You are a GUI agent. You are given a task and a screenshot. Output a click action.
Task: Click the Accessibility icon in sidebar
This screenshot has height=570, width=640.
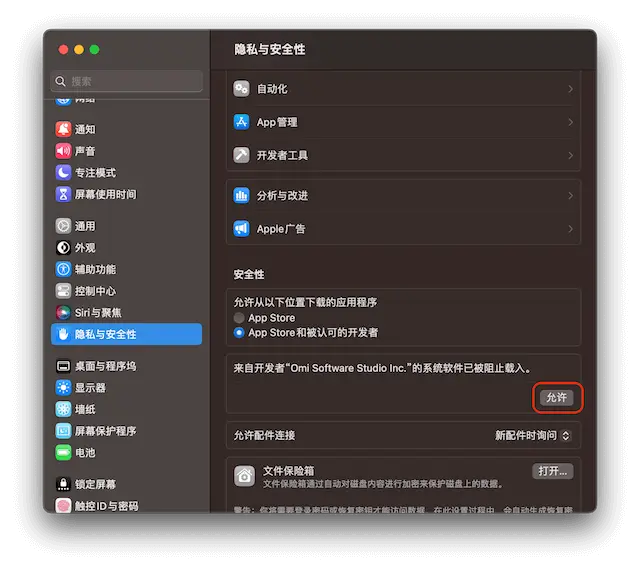point(64,269)
